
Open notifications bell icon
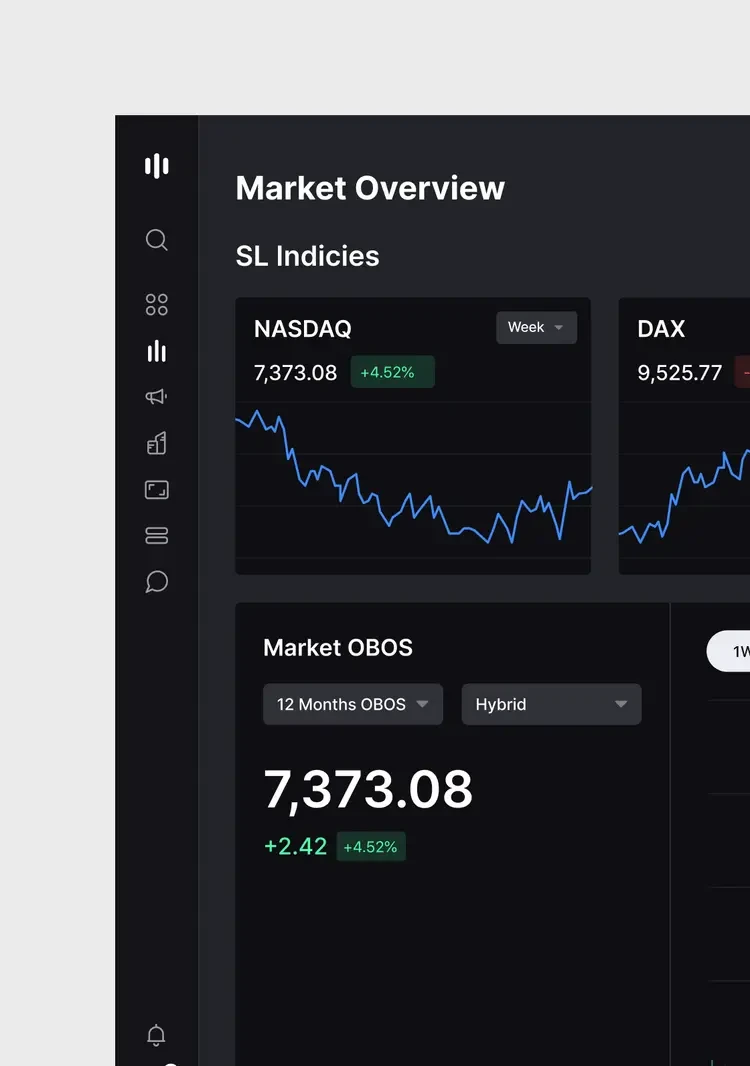(156, 1035)
